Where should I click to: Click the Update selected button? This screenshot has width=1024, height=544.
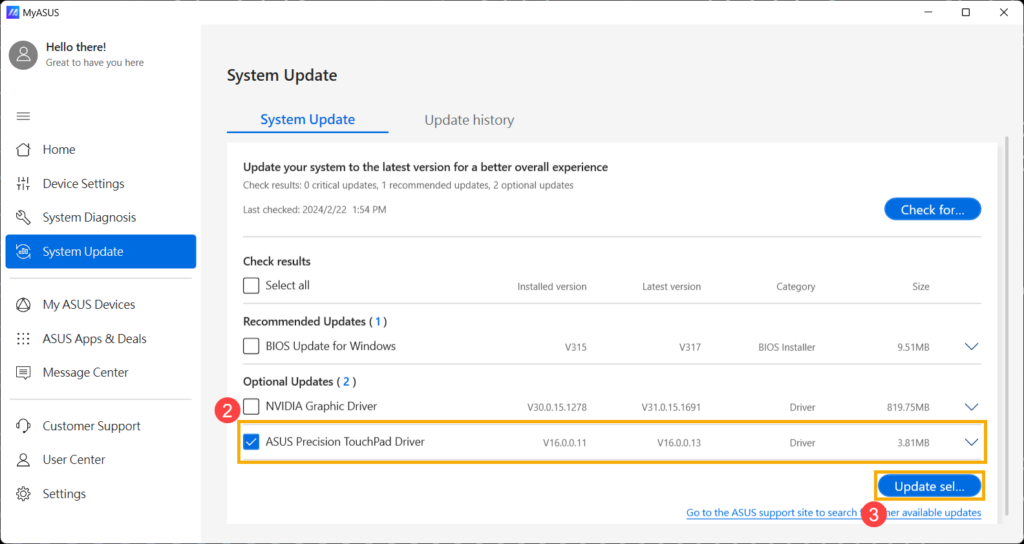tap(929, 487)
